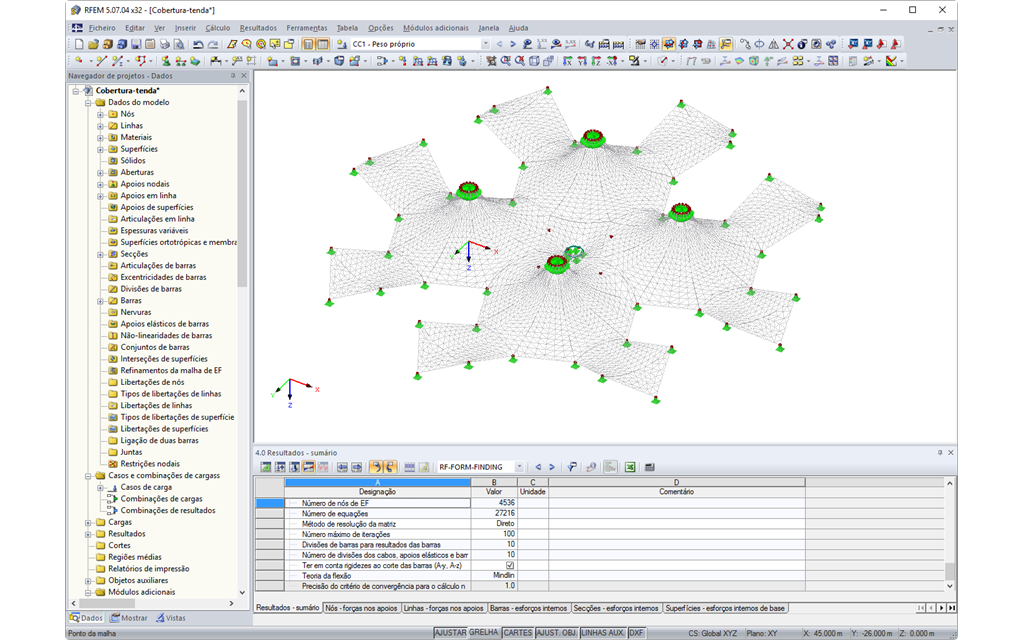The height and width of the screenshot is (640, 1024).
Task: Toggle CARTES mode in status bar
Action: point(518,633)
